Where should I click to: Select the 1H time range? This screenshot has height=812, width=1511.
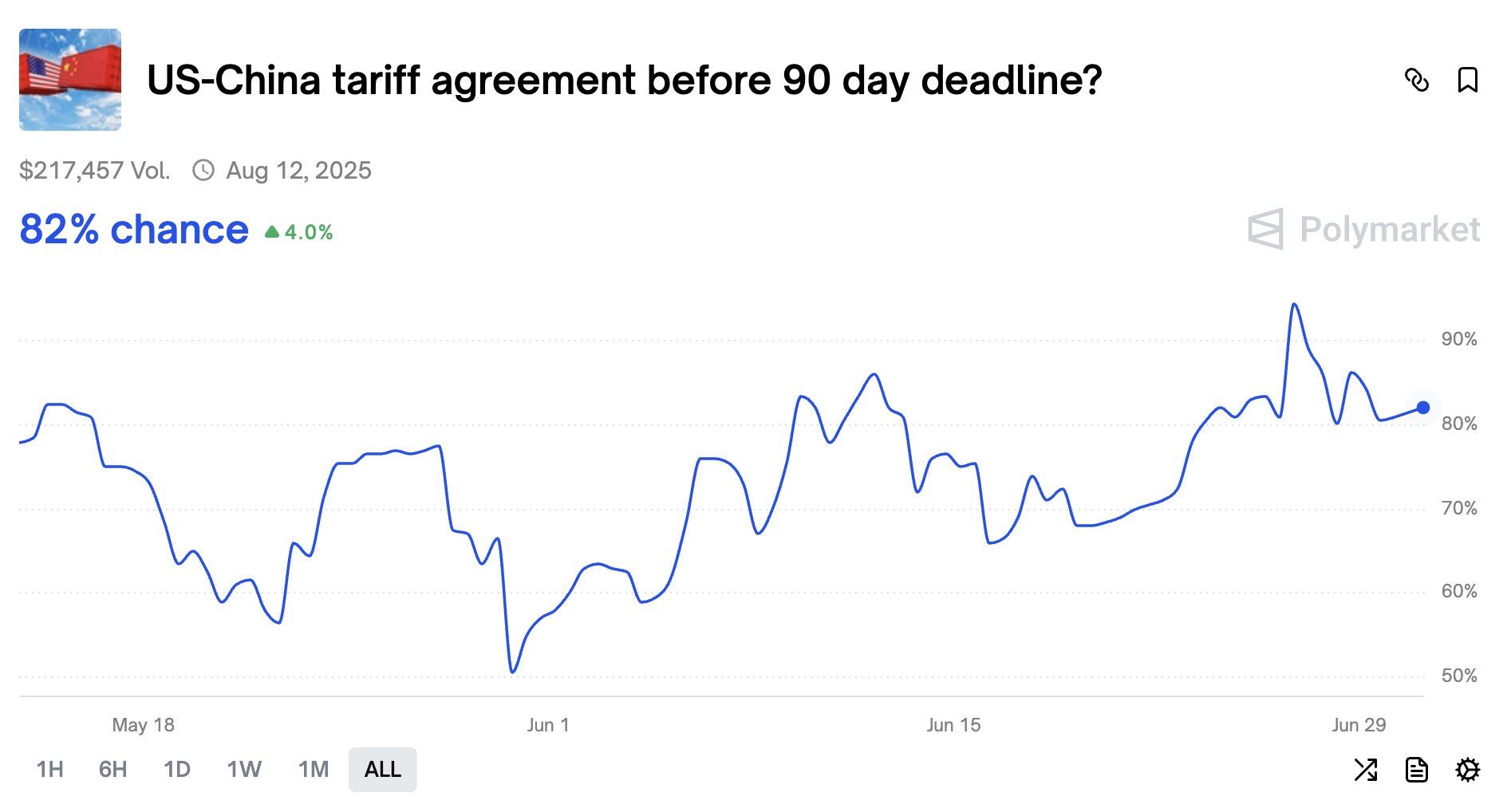[x=49, y=770]
